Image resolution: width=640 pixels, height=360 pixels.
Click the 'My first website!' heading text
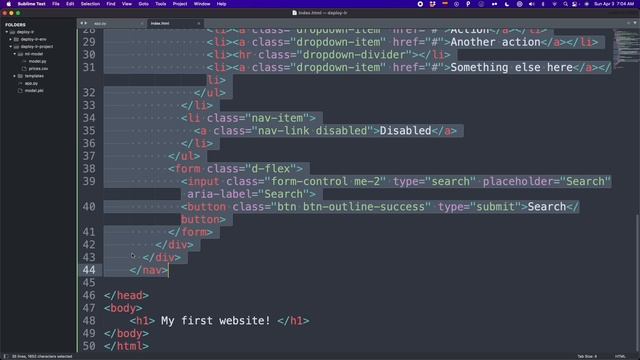[216, 321]
